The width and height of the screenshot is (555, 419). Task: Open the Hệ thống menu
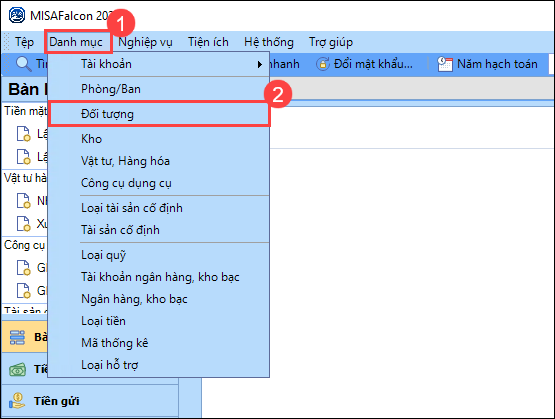tap(269, 42)
